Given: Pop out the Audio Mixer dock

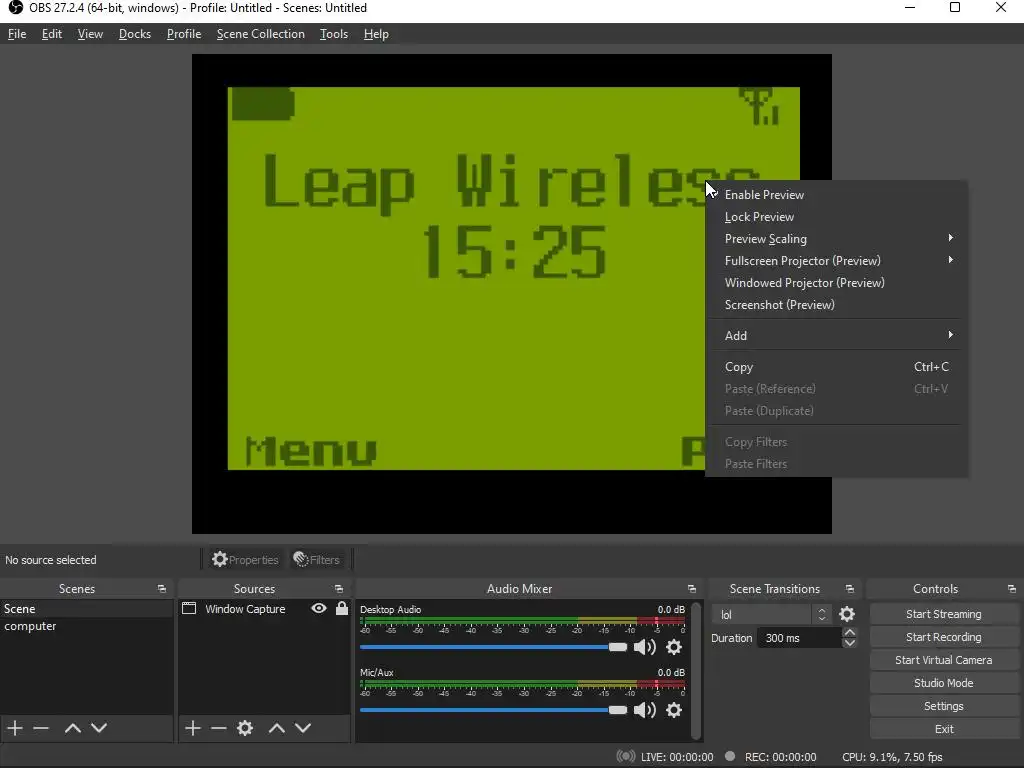Looking at the screenshot, I should click(x=692, y=589).
